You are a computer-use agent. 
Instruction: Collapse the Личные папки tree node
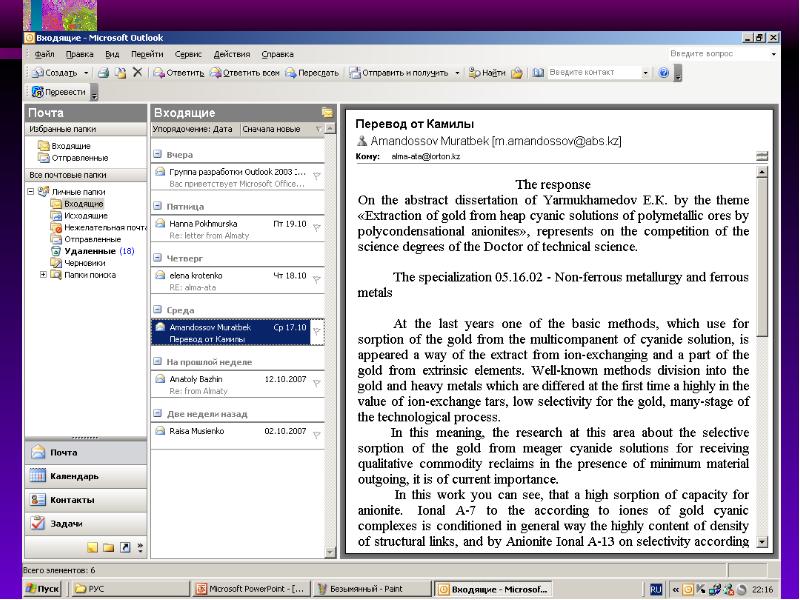pos(31,191)
